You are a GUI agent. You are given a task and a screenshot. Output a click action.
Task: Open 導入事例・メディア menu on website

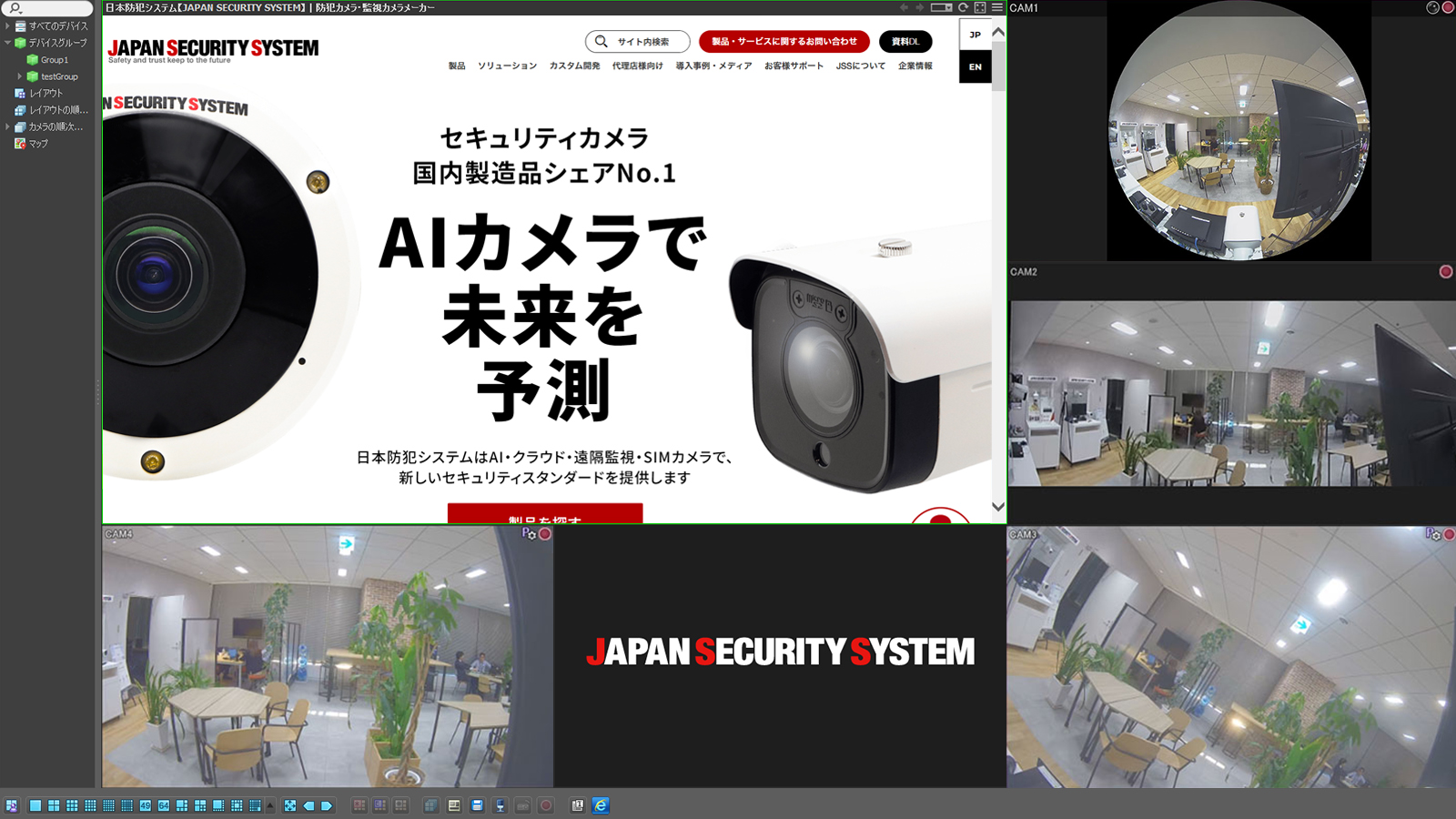(x=713, y=66)
